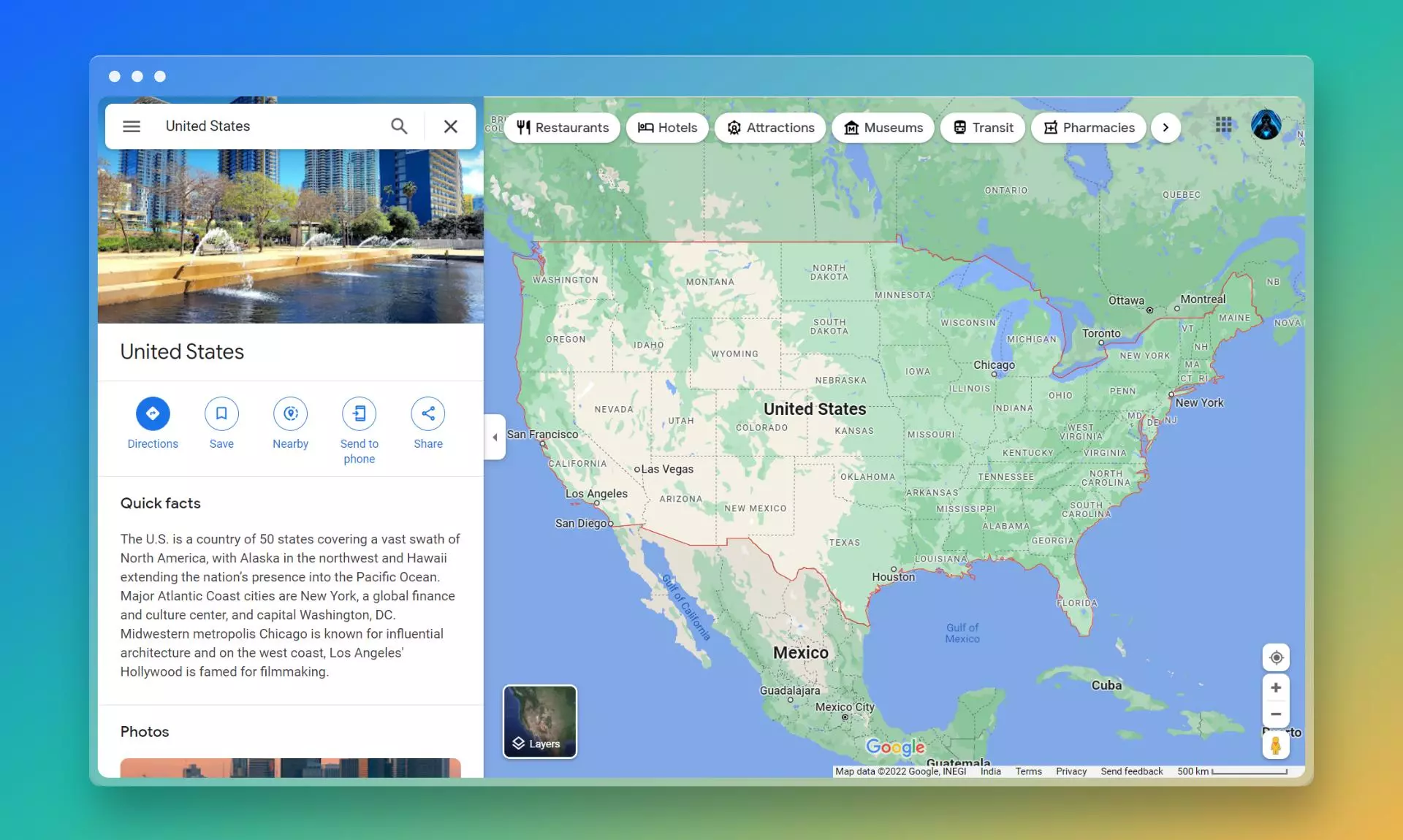Search Nearby places icon
This screenshot has width=1403, height=840.
[x=290, y=413]
